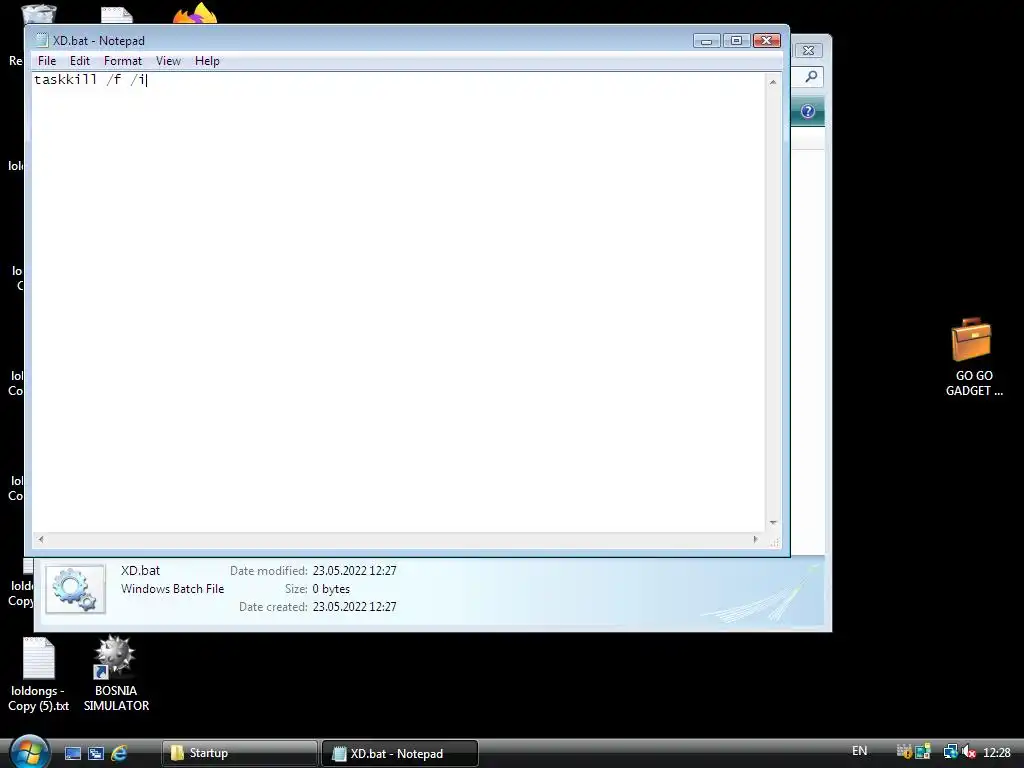Open the blue Help icon in Explorer window
This screenshot has width=1024, height=768.
(x=808, y=111)
